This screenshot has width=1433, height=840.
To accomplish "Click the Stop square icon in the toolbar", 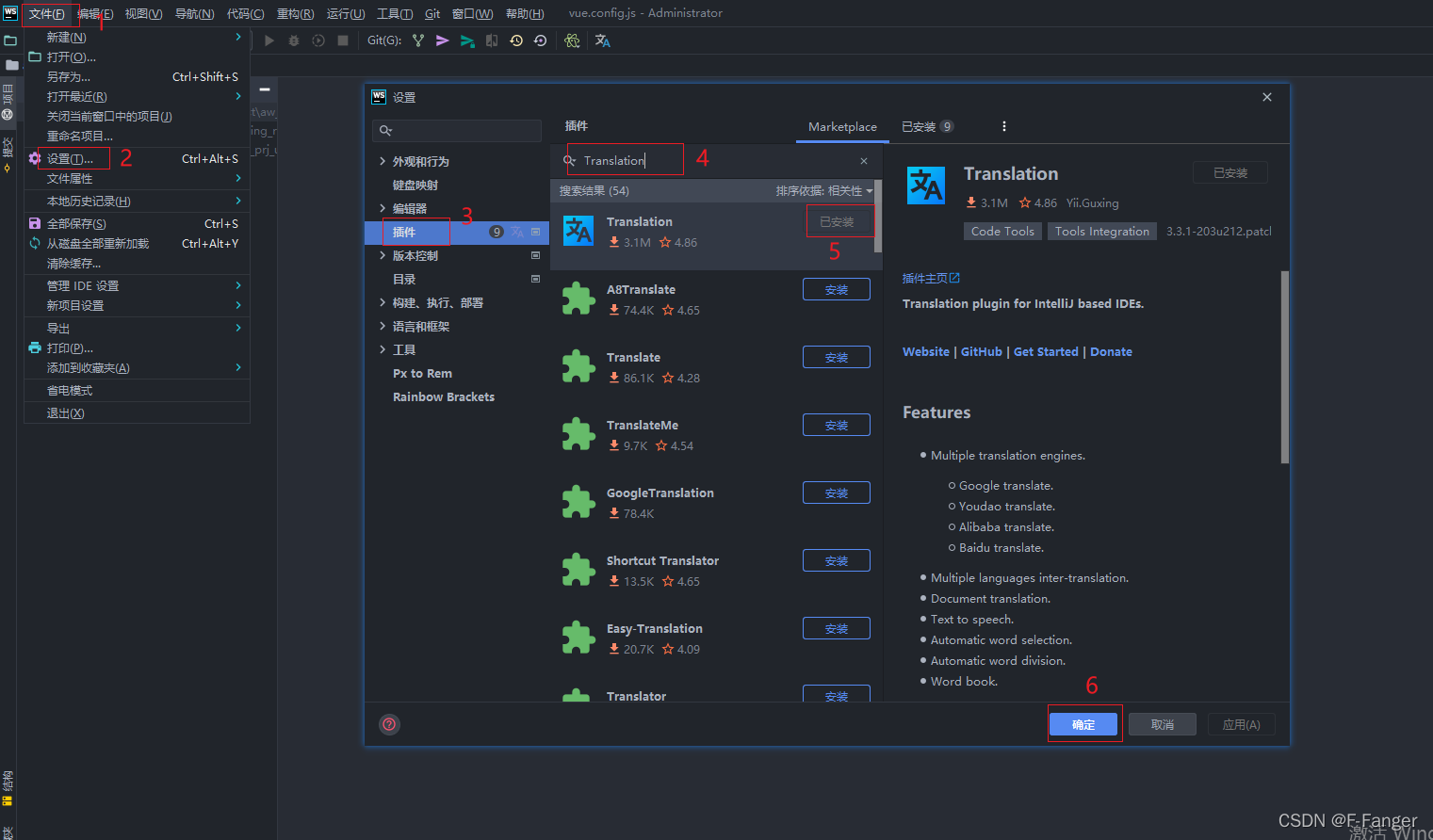I will pyautogui.click(x=343, y=40).
